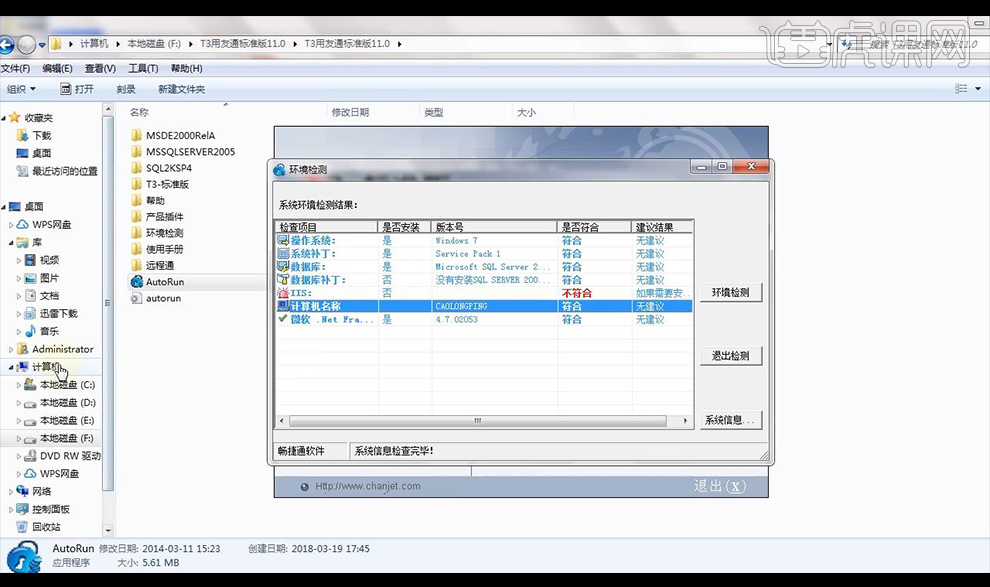Open the 帮助(H) menu

pos(186,68)
